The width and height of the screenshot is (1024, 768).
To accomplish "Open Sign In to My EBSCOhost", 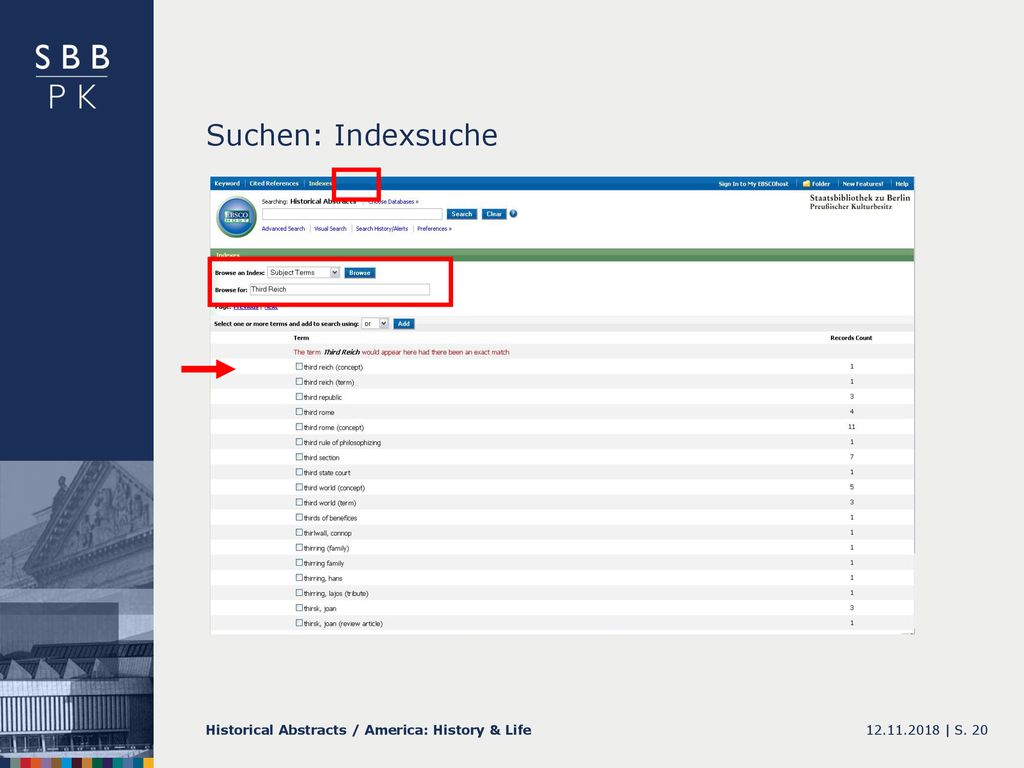I will point(753,184).
